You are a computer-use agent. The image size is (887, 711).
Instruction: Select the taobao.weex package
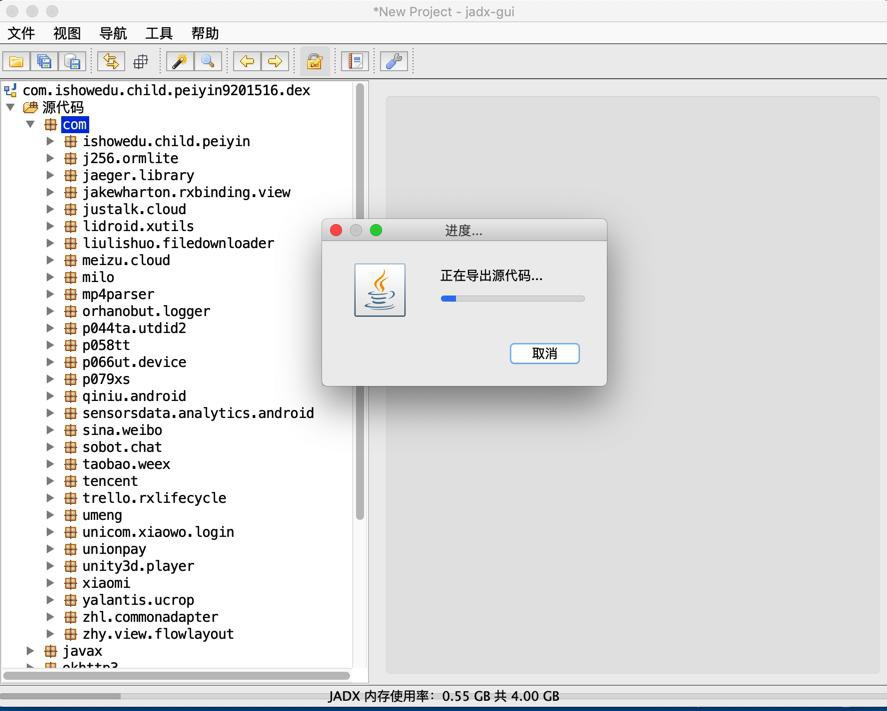click(x=126, y=464)
